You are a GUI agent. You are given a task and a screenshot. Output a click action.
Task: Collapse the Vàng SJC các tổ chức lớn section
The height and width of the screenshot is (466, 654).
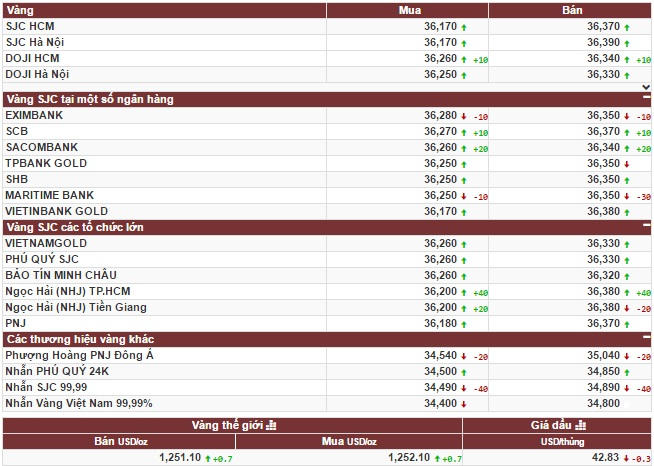pos(646,227)
